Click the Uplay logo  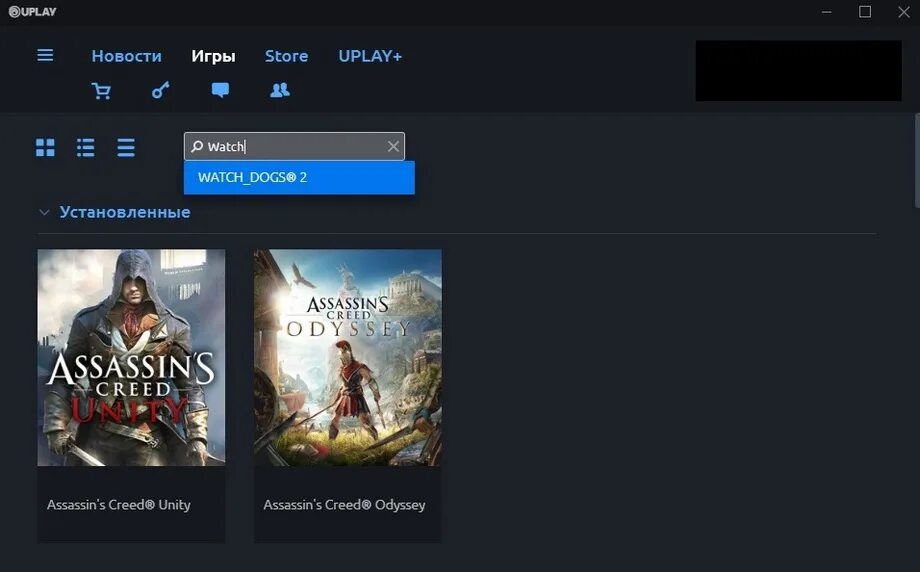pos(33,12)
